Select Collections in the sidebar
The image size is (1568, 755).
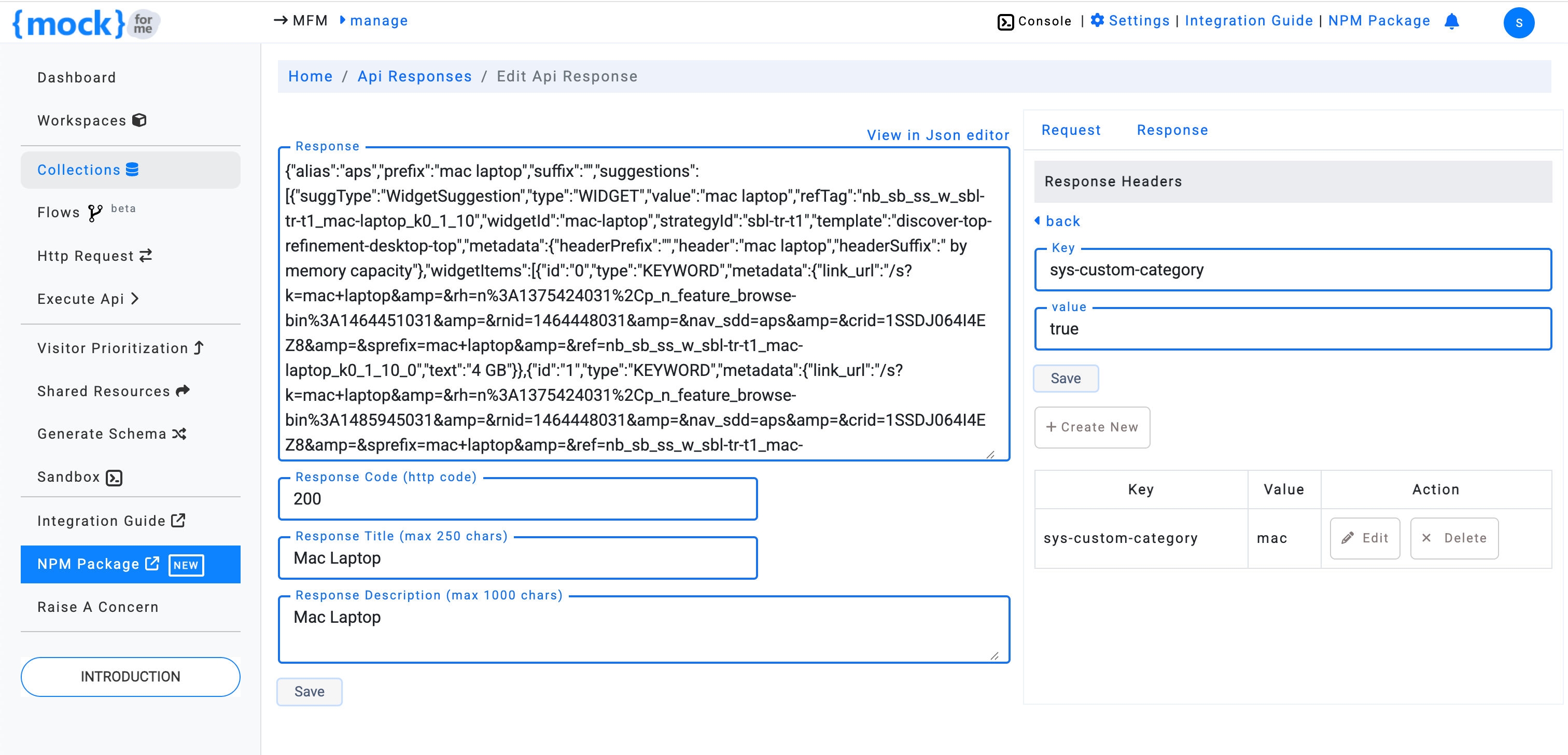coord(130,169)
